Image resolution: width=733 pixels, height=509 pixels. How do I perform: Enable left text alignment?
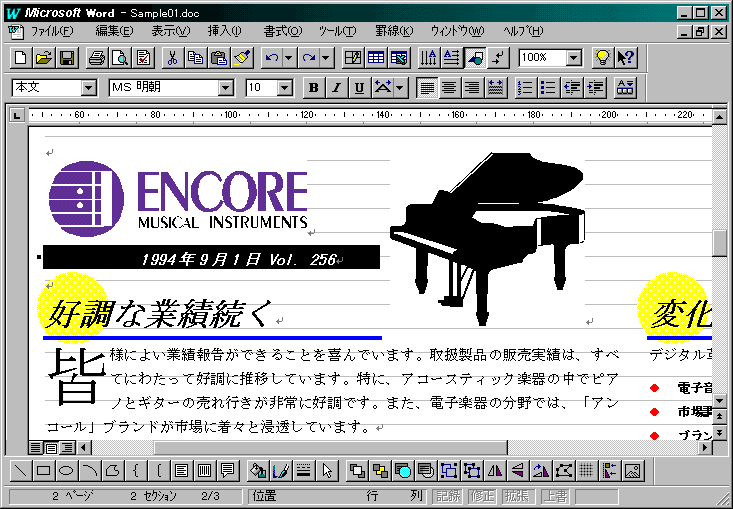pos(427,88)
